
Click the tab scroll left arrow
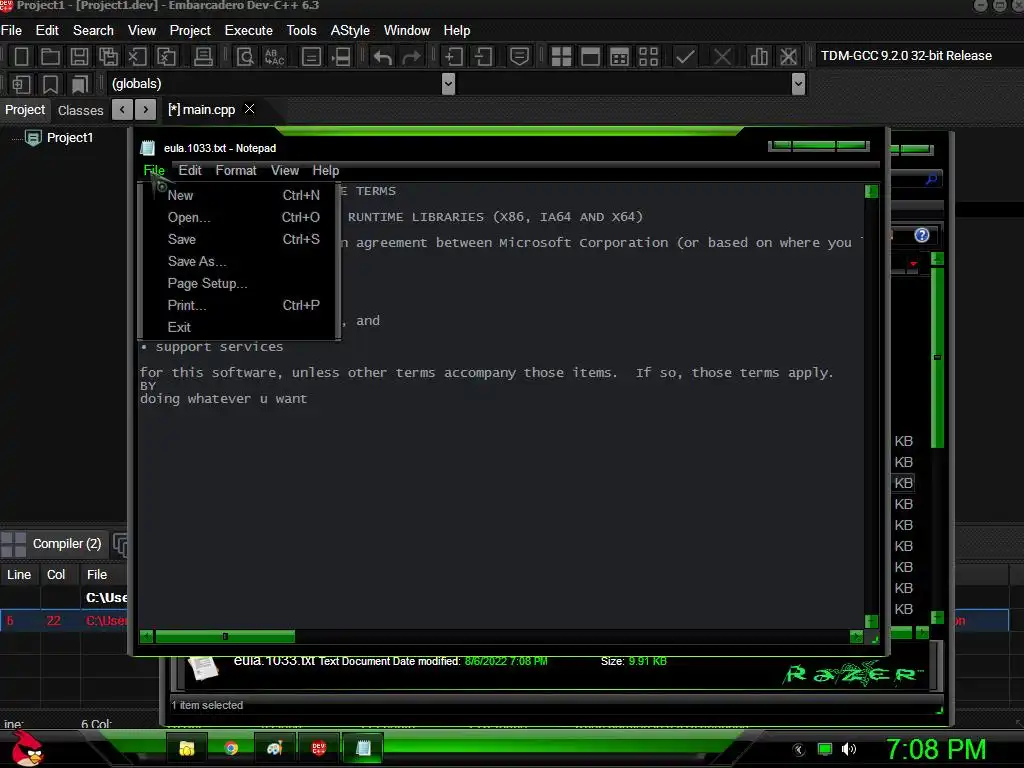(x=122, y=110)
